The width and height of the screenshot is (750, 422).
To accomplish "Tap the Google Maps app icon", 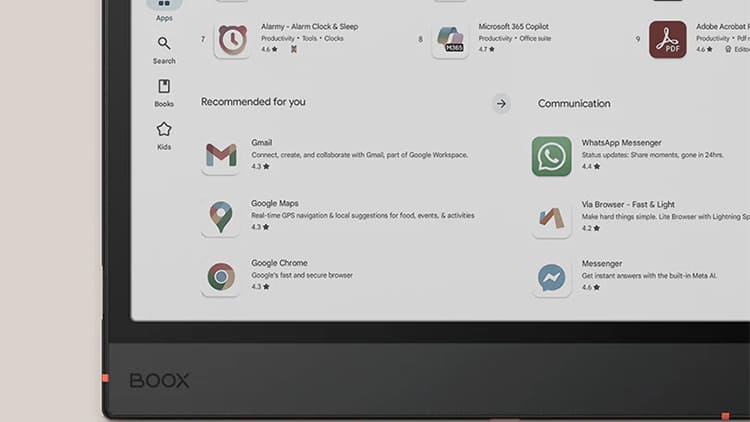I will point(221,216).
